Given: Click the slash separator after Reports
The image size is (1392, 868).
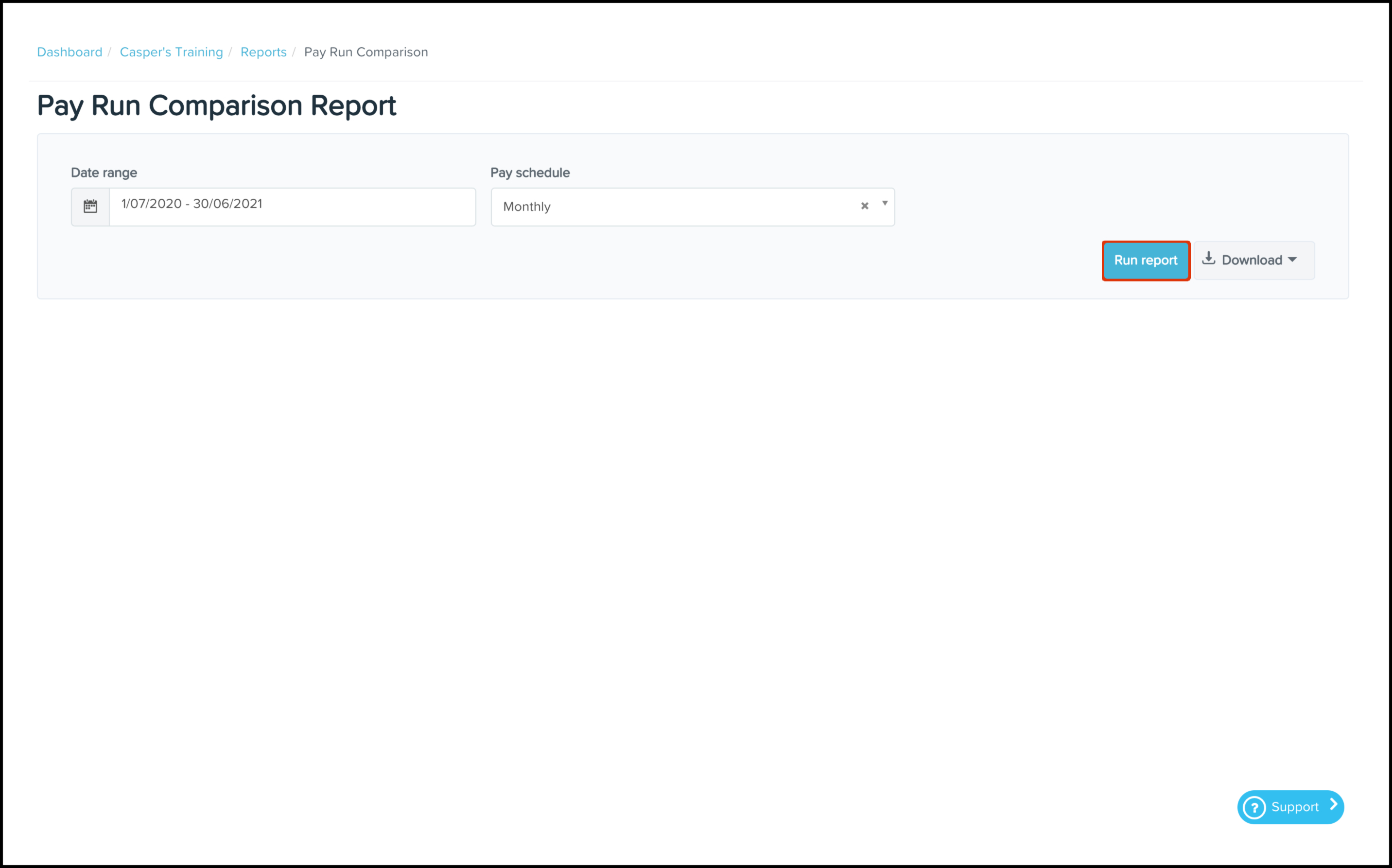Looking at the screenshot, I should pyautogui.click(x=294, y=52).
